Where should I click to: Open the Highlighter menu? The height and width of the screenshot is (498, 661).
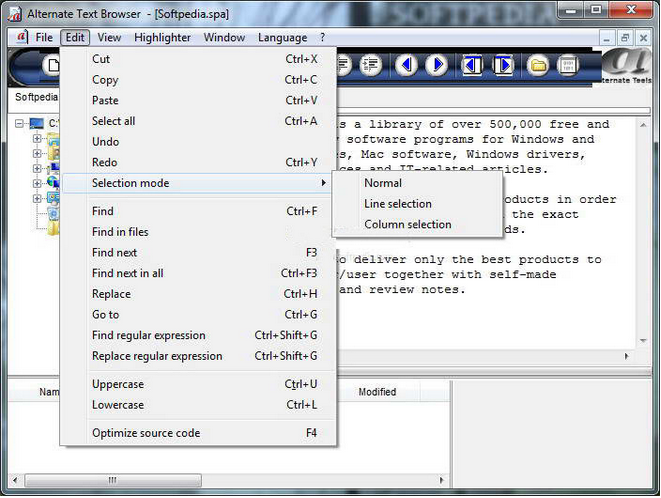point(162,38)
